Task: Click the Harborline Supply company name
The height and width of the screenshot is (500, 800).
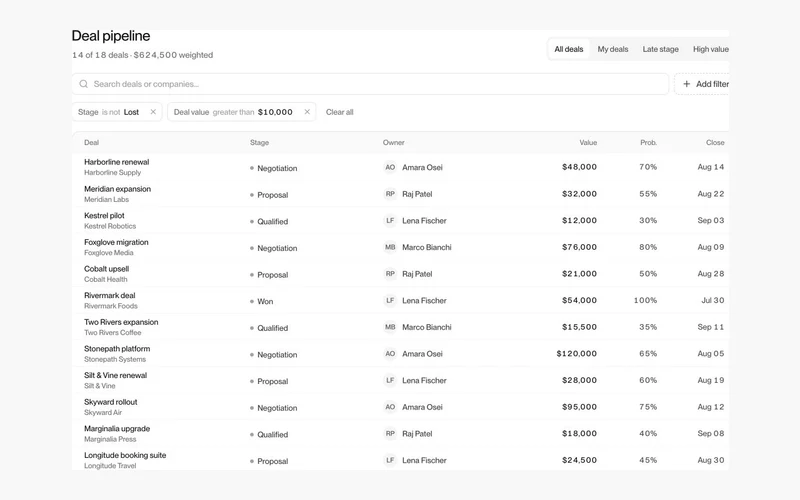Action: [112, 172]
